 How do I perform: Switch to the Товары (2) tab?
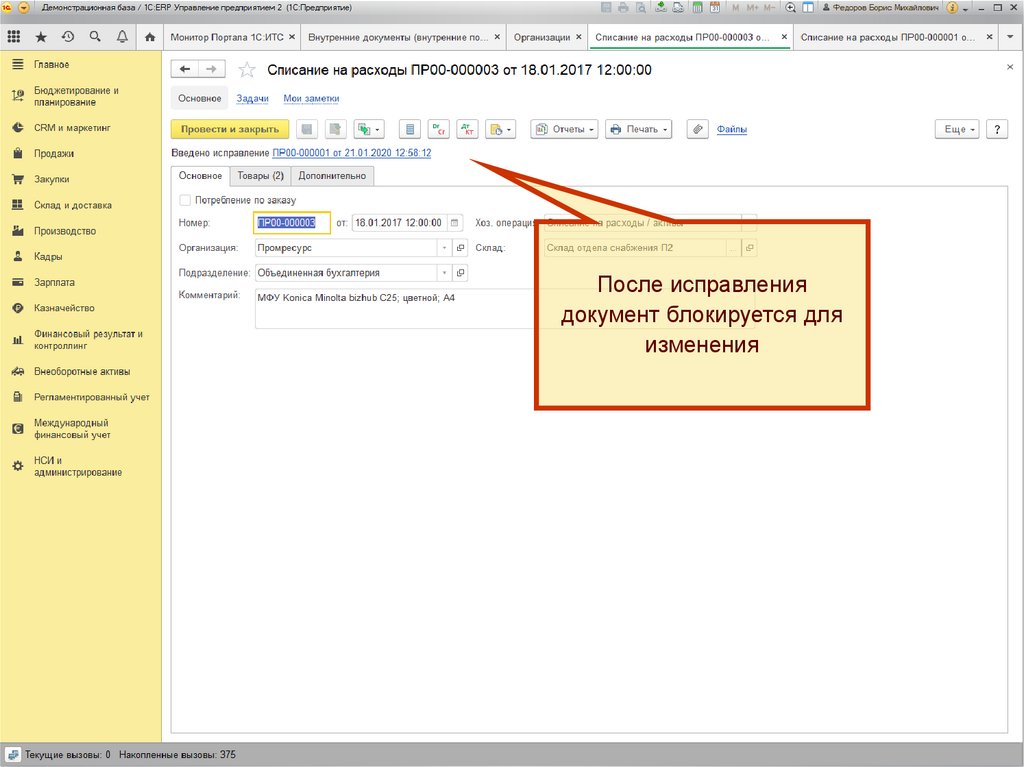click(260, 176)
